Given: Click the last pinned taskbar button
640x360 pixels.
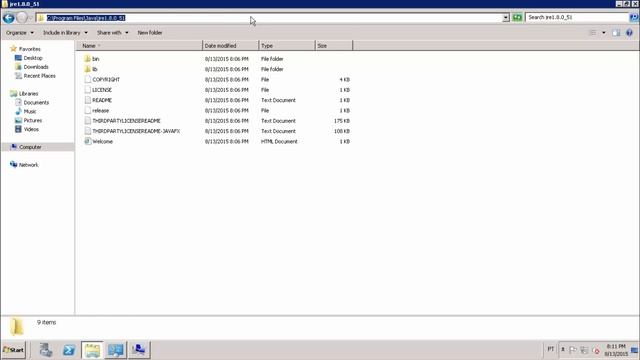Looking at the screenshot, I should coord(139,350).
